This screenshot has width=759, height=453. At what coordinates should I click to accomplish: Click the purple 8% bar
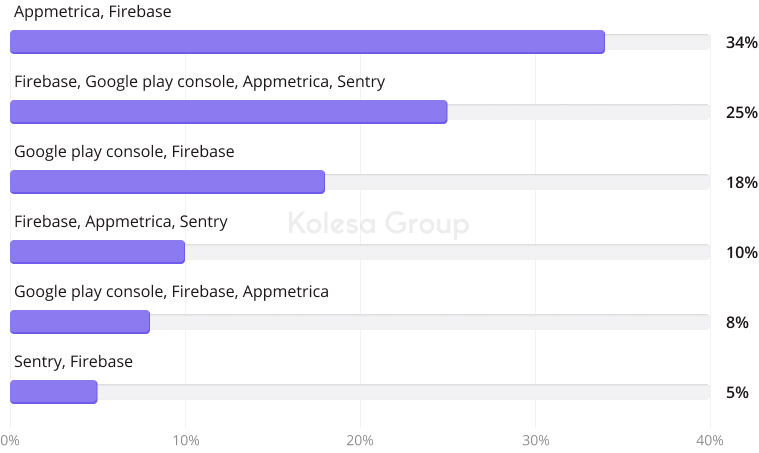coord(80,322)
